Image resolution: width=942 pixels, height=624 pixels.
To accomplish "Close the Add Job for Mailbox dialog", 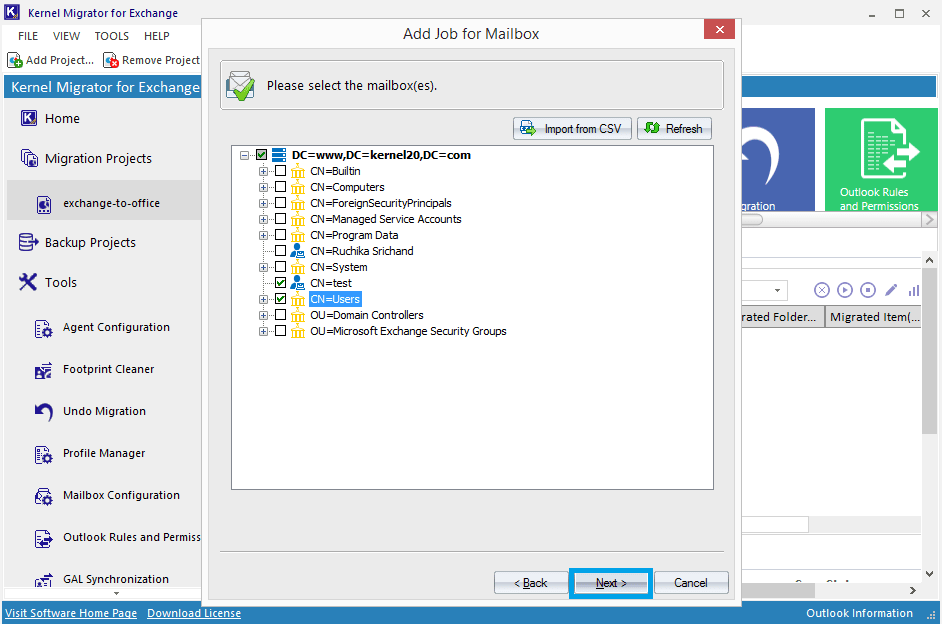I will (x=719, y=29).
